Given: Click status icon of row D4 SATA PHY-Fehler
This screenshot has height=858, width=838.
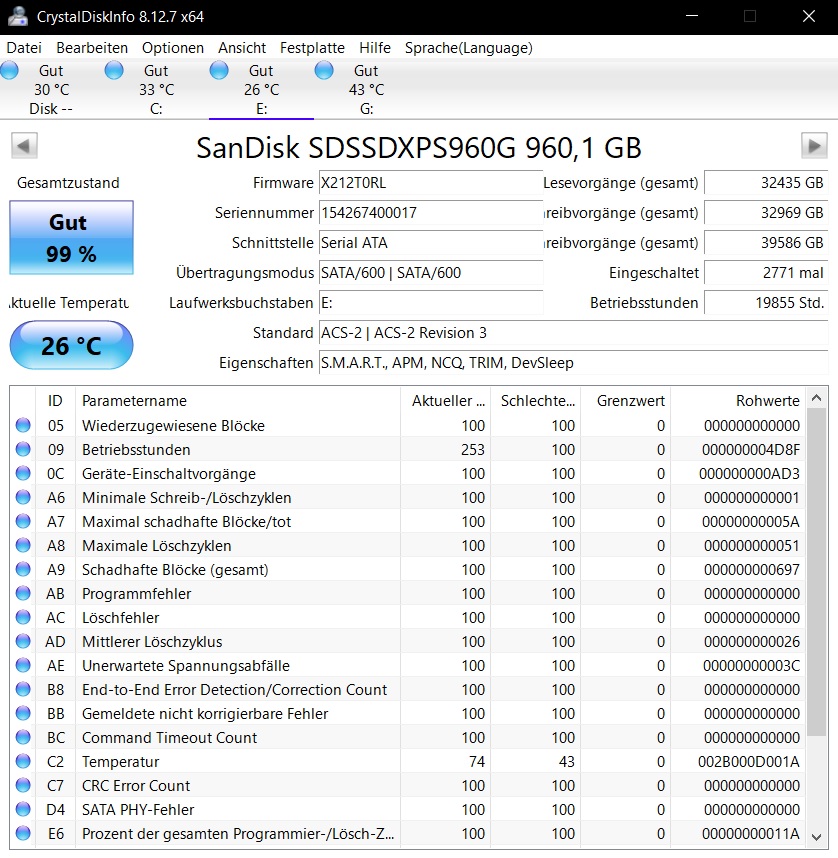Looking at the screenshot, I should click(23, 809).
